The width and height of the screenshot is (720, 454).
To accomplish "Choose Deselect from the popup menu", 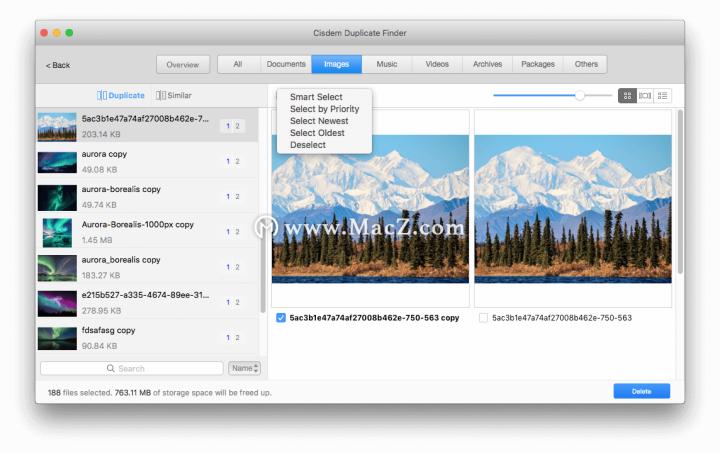I will click(x=308, y=145).
